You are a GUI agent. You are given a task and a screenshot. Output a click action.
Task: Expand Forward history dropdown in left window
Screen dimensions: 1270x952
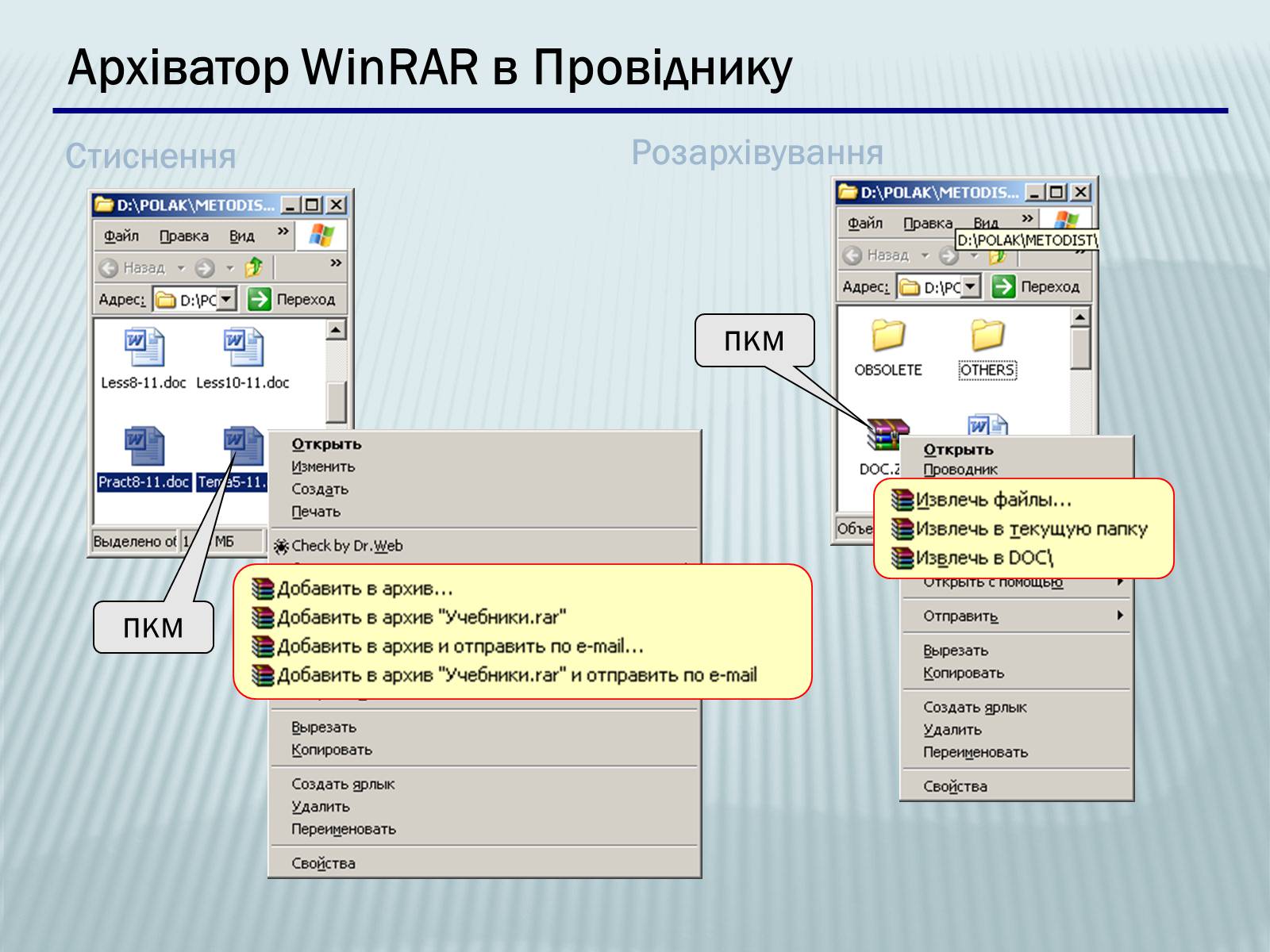230,268
